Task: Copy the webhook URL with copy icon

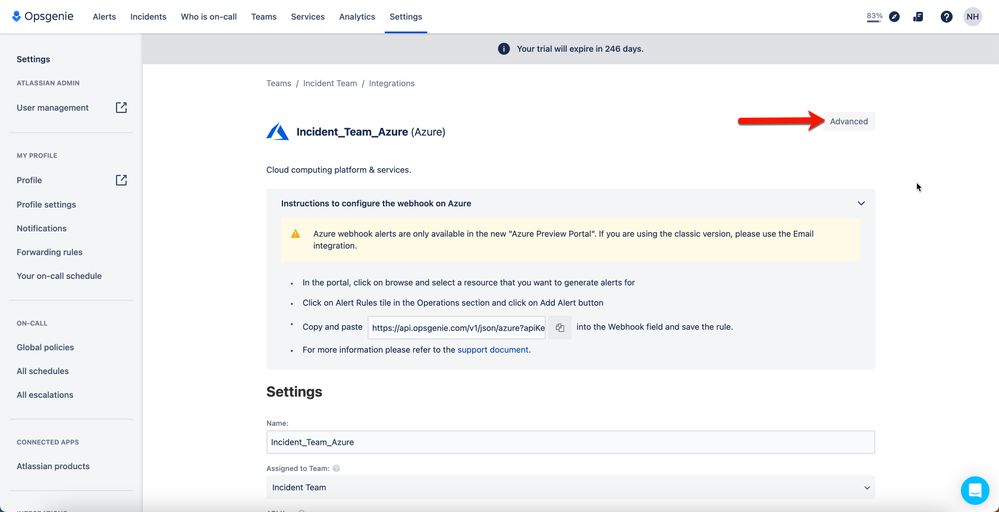Action: [560, 327]
